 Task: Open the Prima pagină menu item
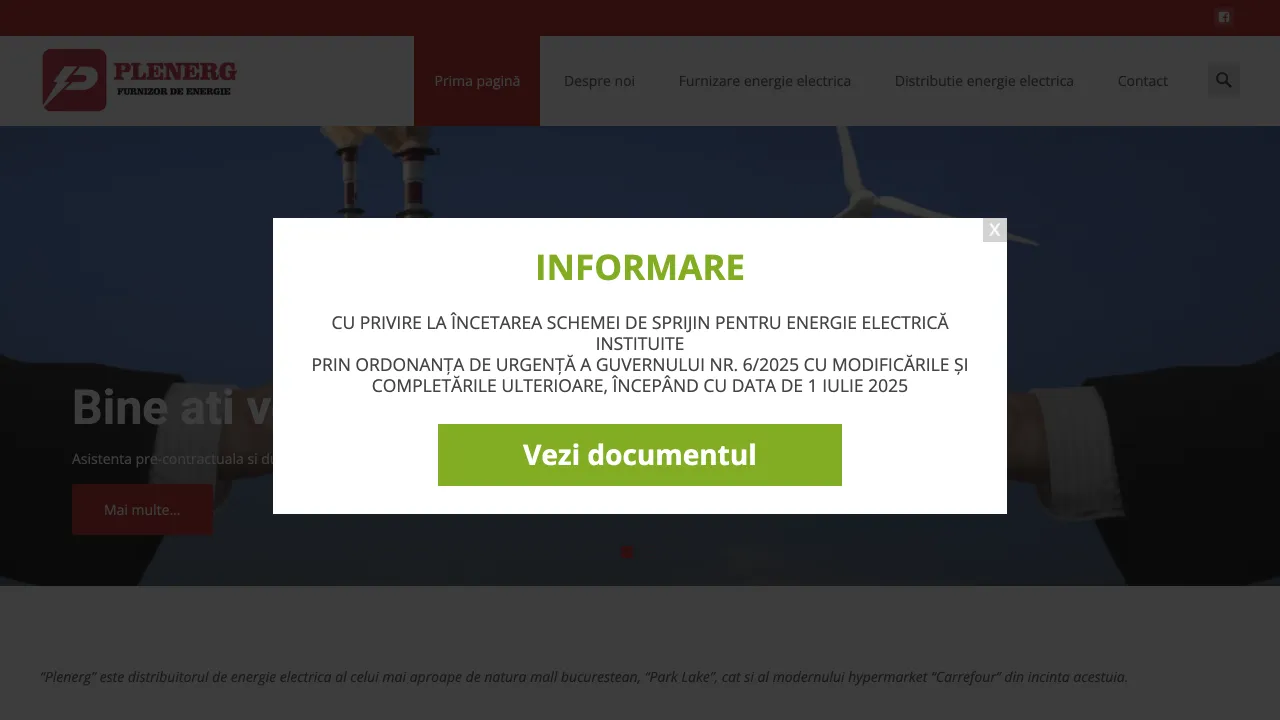click(477, 81)
